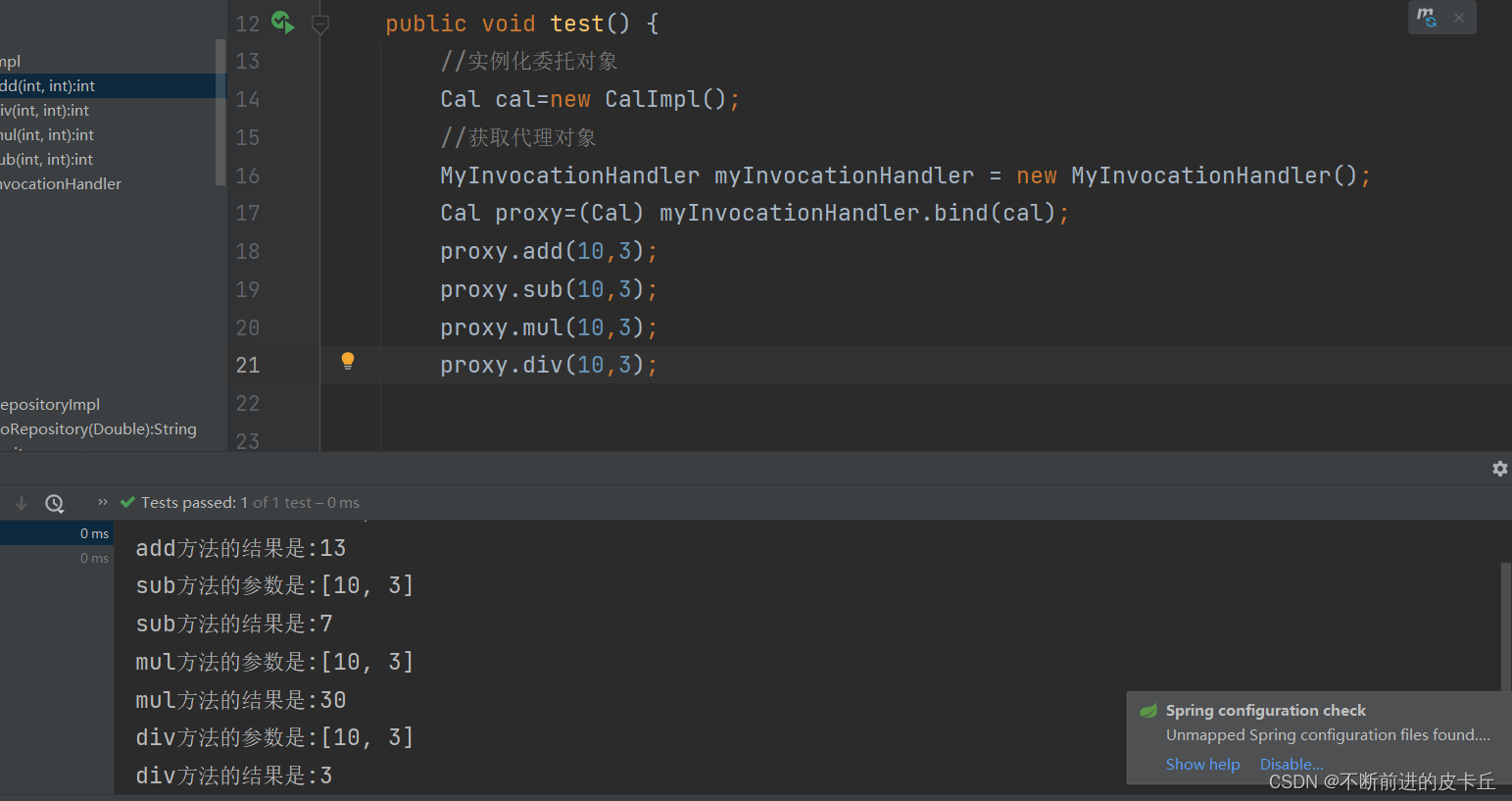Click the comment //获取代理对象
The width and height of the screenshot is (1512, 801).
pyautogui.click(x=518, y=137)
